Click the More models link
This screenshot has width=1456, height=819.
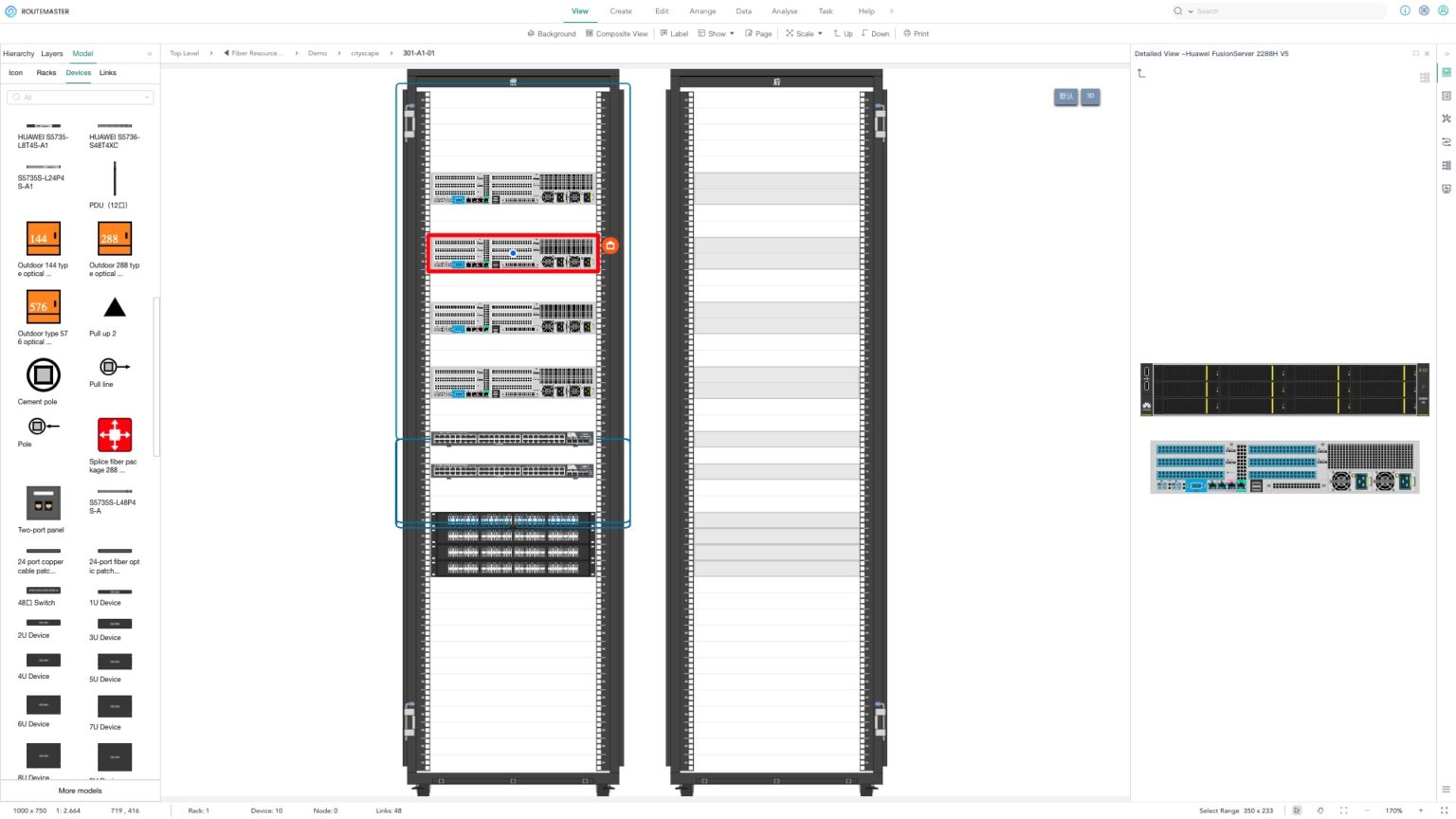coord(80,791)
